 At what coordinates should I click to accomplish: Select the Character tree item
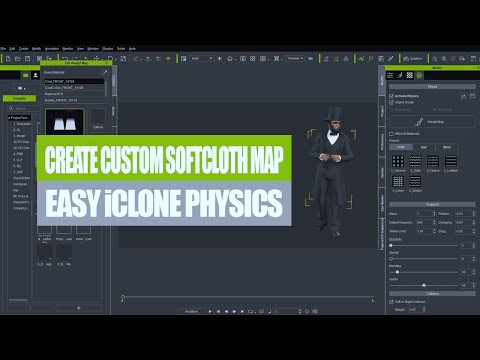22,124
